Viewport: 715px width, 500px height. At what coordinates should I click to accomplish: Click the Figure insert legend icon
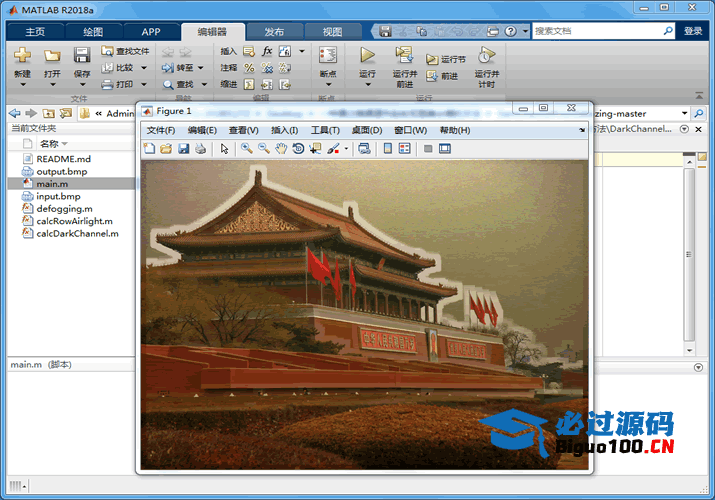point(404,148)
